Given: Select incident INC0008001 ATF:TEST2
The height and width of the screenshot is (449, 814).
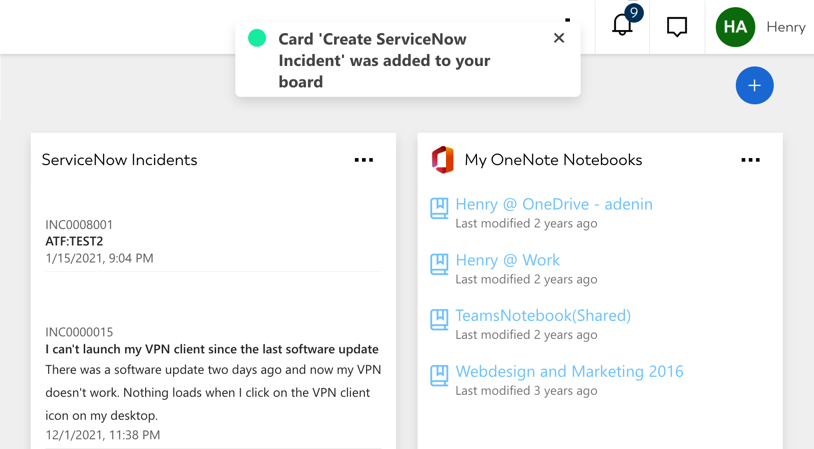Looking at the screenshot, I should [x=74, y=241].
